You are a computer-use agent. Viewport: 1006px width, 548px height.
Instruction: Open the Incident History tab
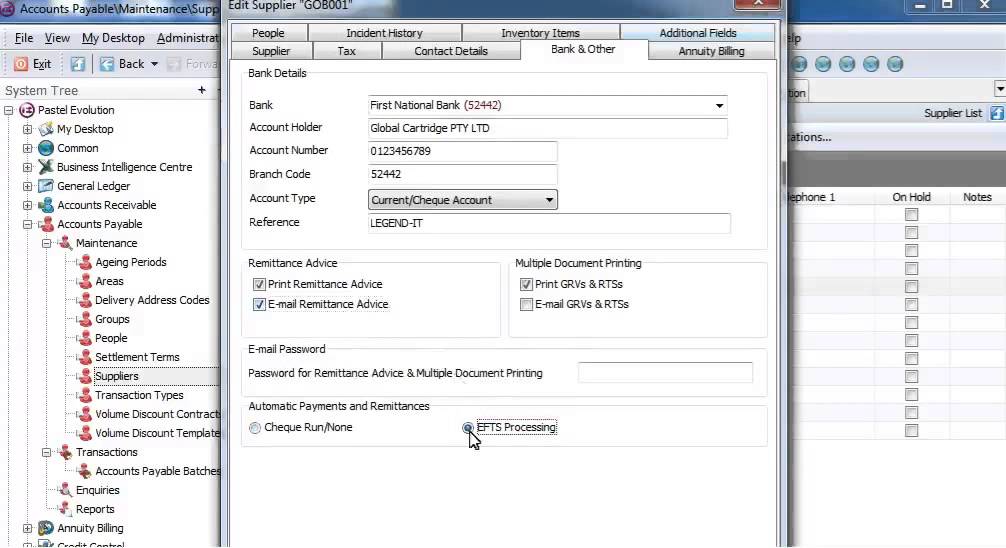click(384, 33)
